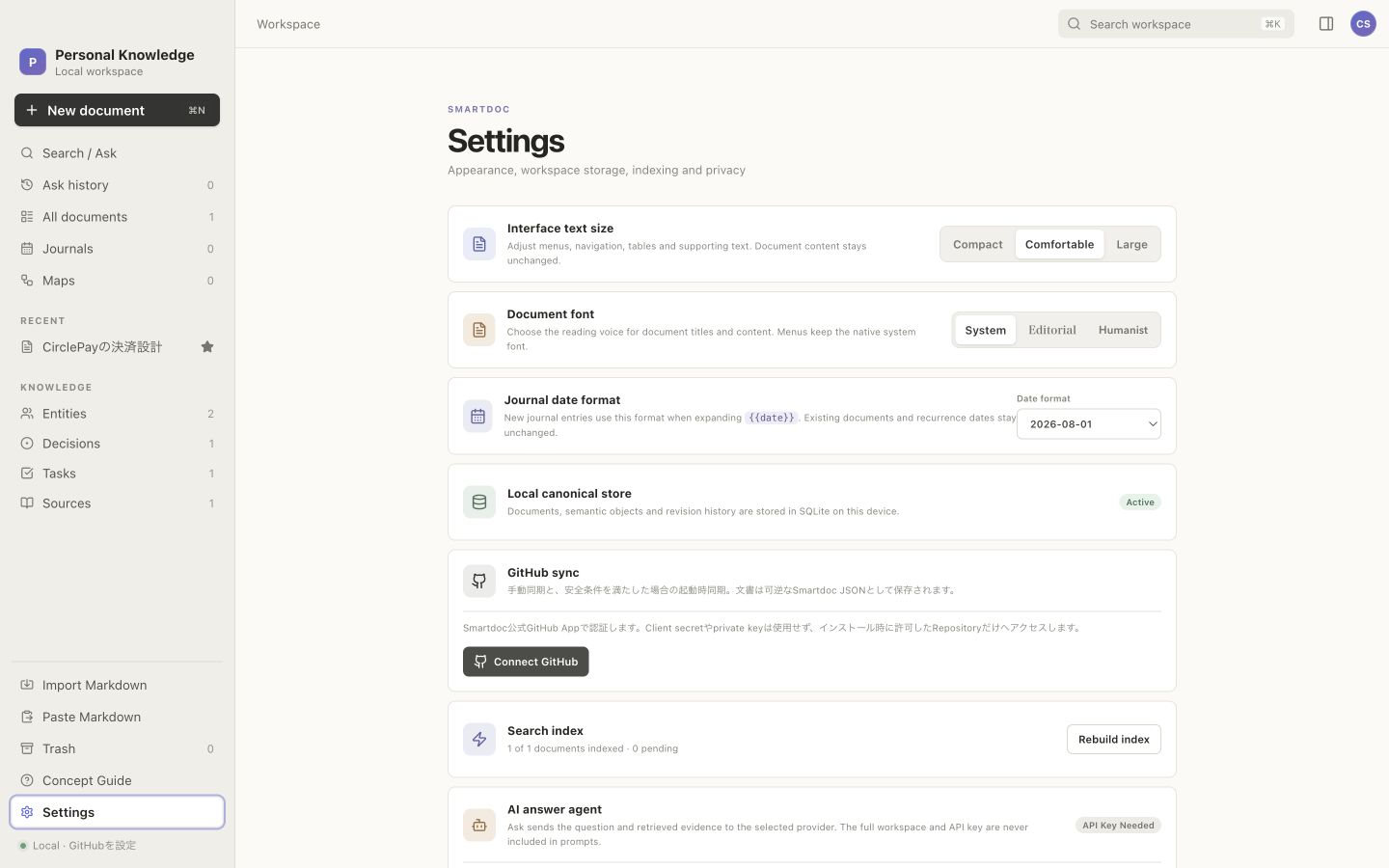1389x868 pixels.
Task: Click the Local · GitHubを設定 status link
Action: pyautogui.click(x=77, y=846)
